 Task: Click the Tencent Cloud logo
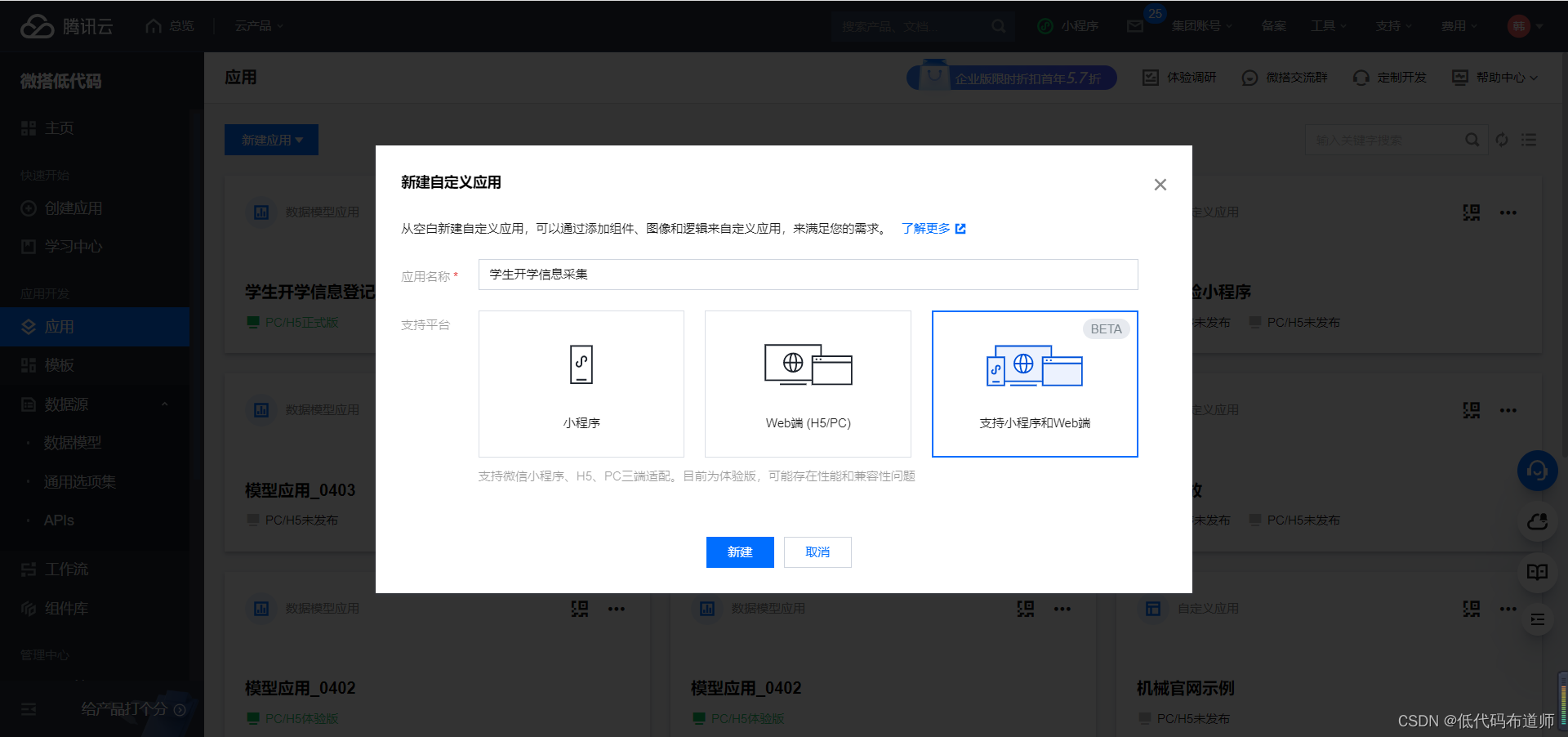click(x=66, y=26)
